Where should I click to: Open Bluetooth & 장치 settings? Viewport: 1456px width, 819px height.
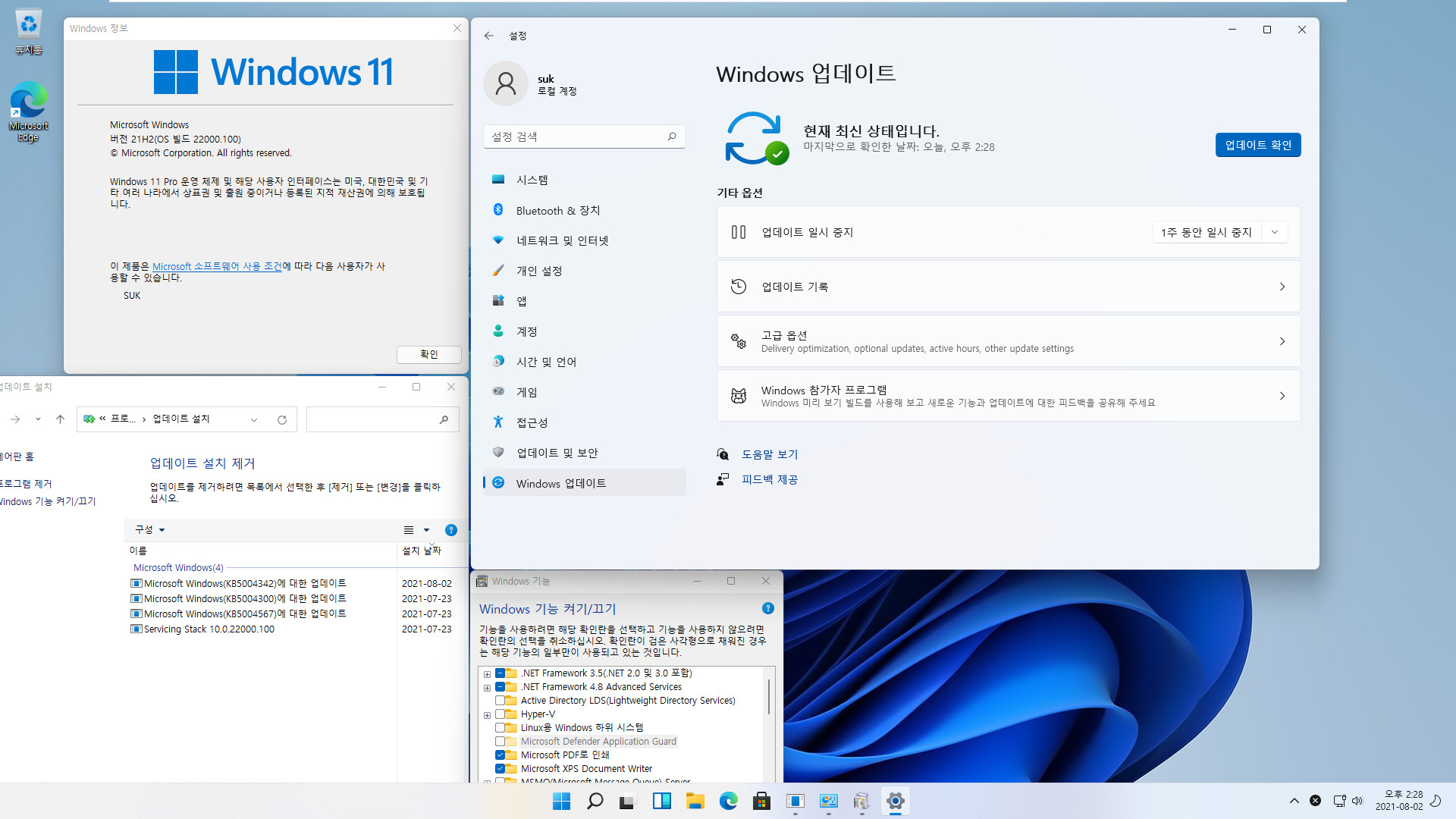pyautogui.click(x=585, y=210)
